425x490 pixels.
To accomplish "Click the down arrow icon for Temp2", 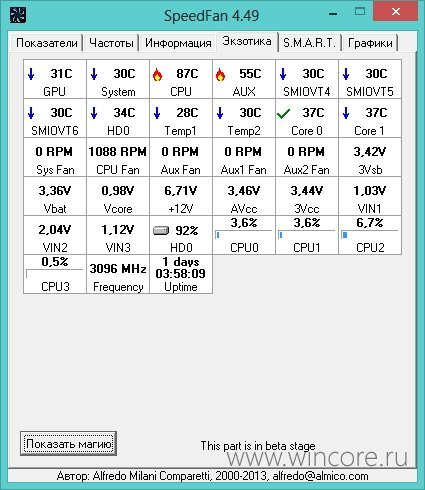I will (220, 113).
